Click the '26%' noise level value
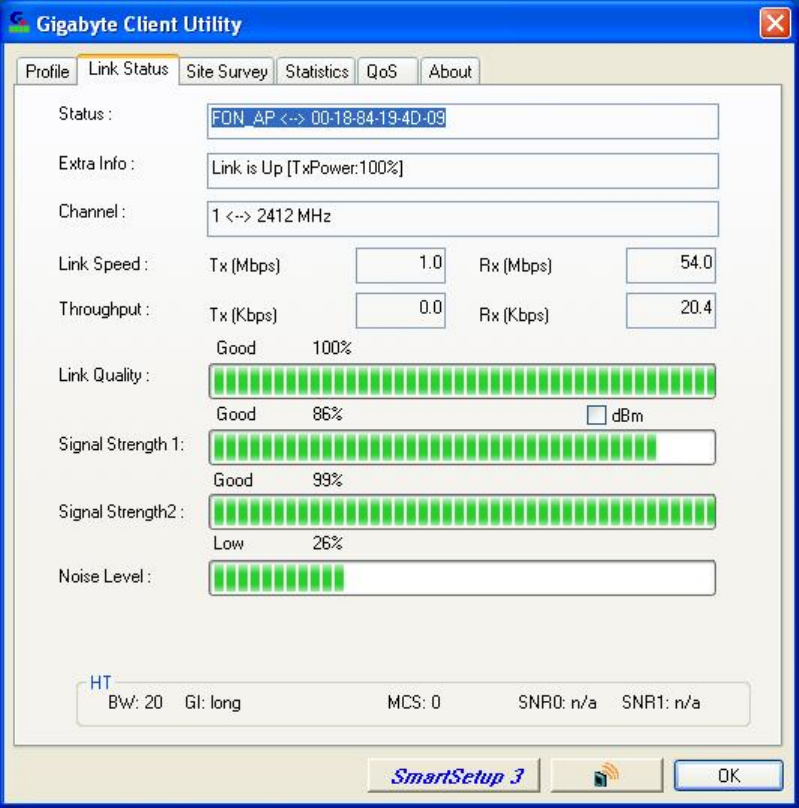Image resolution: width=799 pixels, height=808 pixels. point(328,543)
